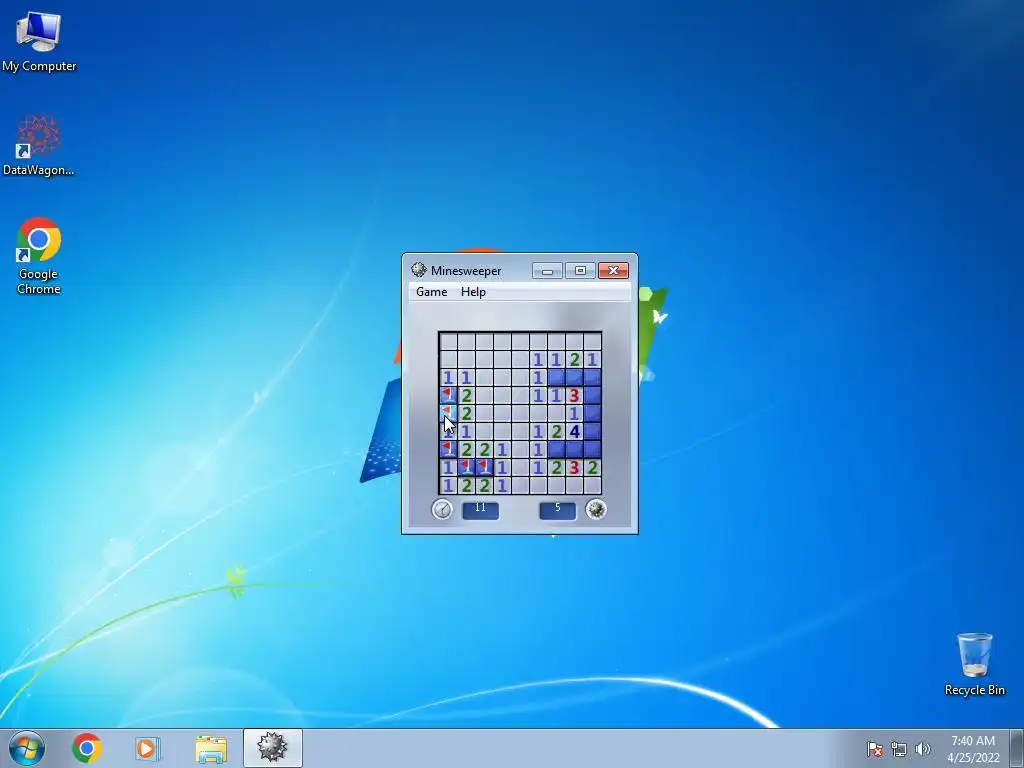Minimize the Minesweeper window
The image size is (1024, 768).
tap(547, 270)
